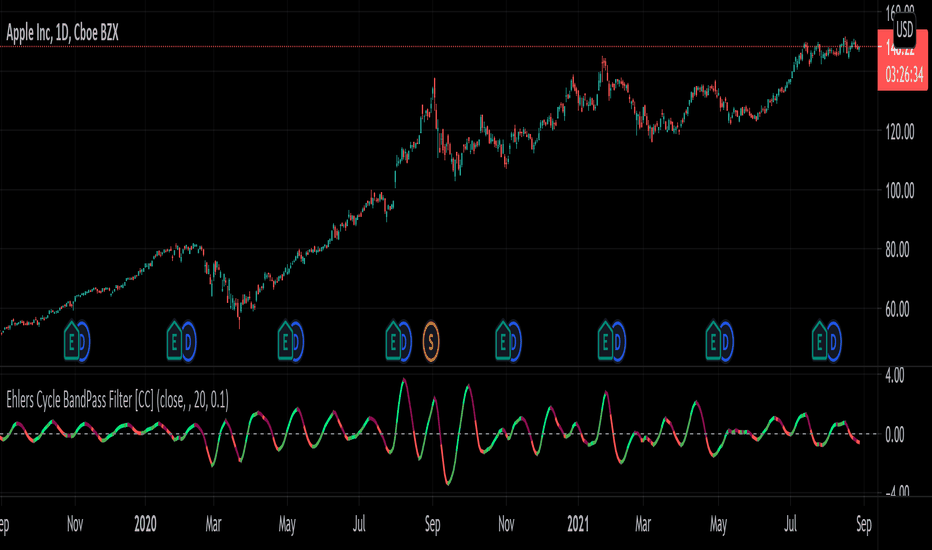Screen dimensions: 932x550
Task: Click the 4.00 indicator scale label
Action: (x=895, y=375)
